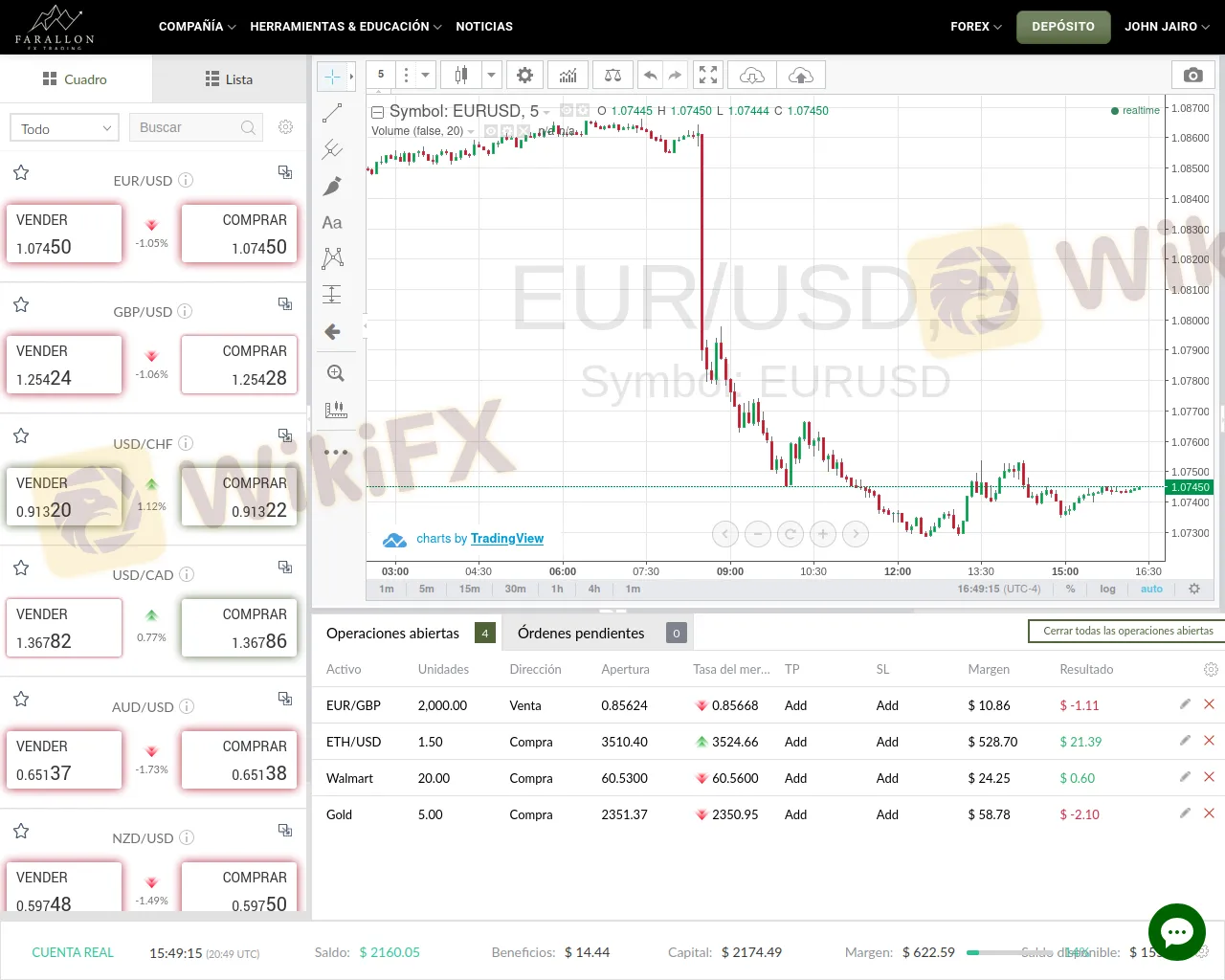Click the back arrow in drawing toolbar

point(332,331)
